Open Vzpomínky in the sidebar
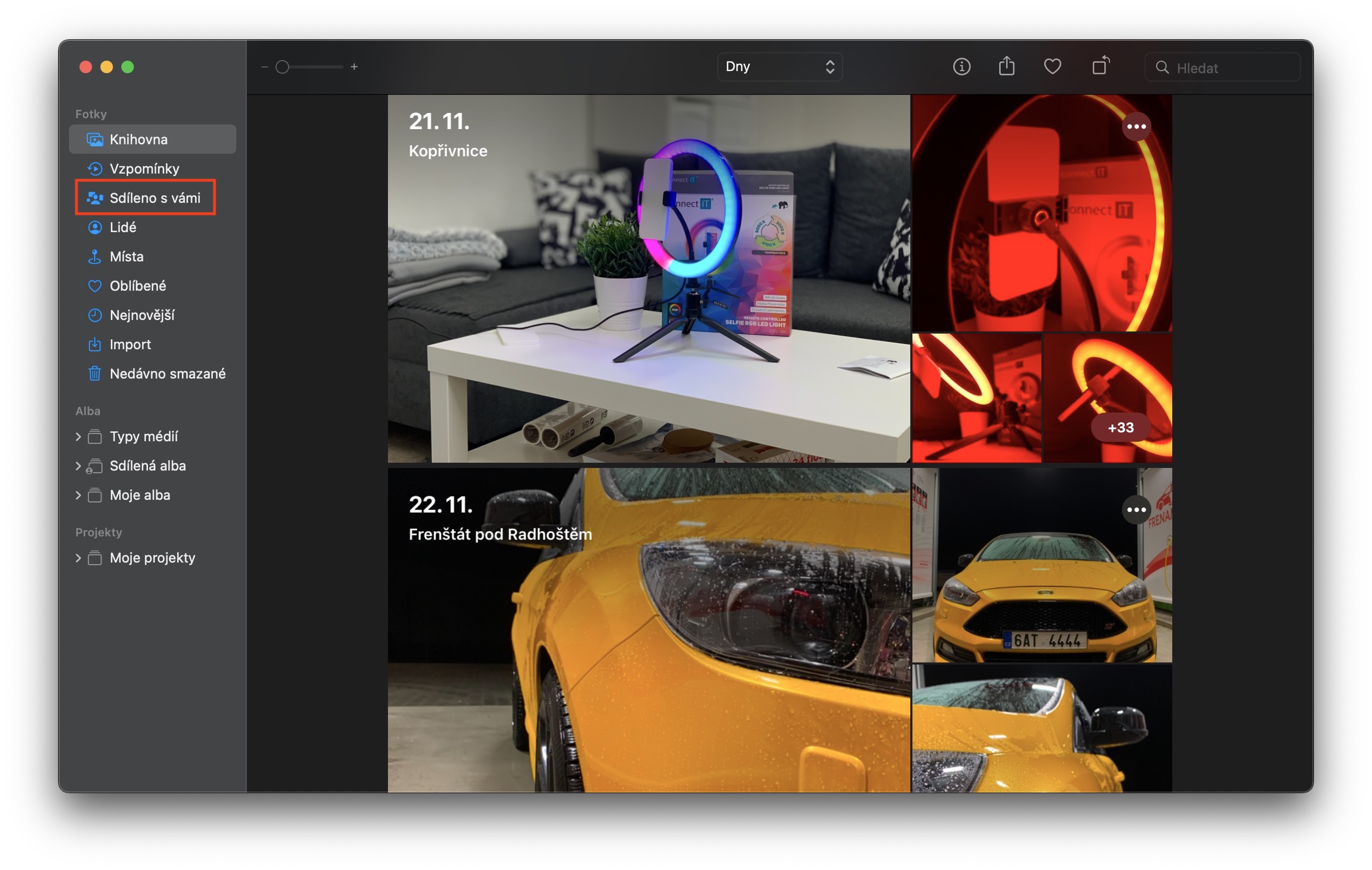This screenshot has width=1372, height=870. click(x=144, y=169)
